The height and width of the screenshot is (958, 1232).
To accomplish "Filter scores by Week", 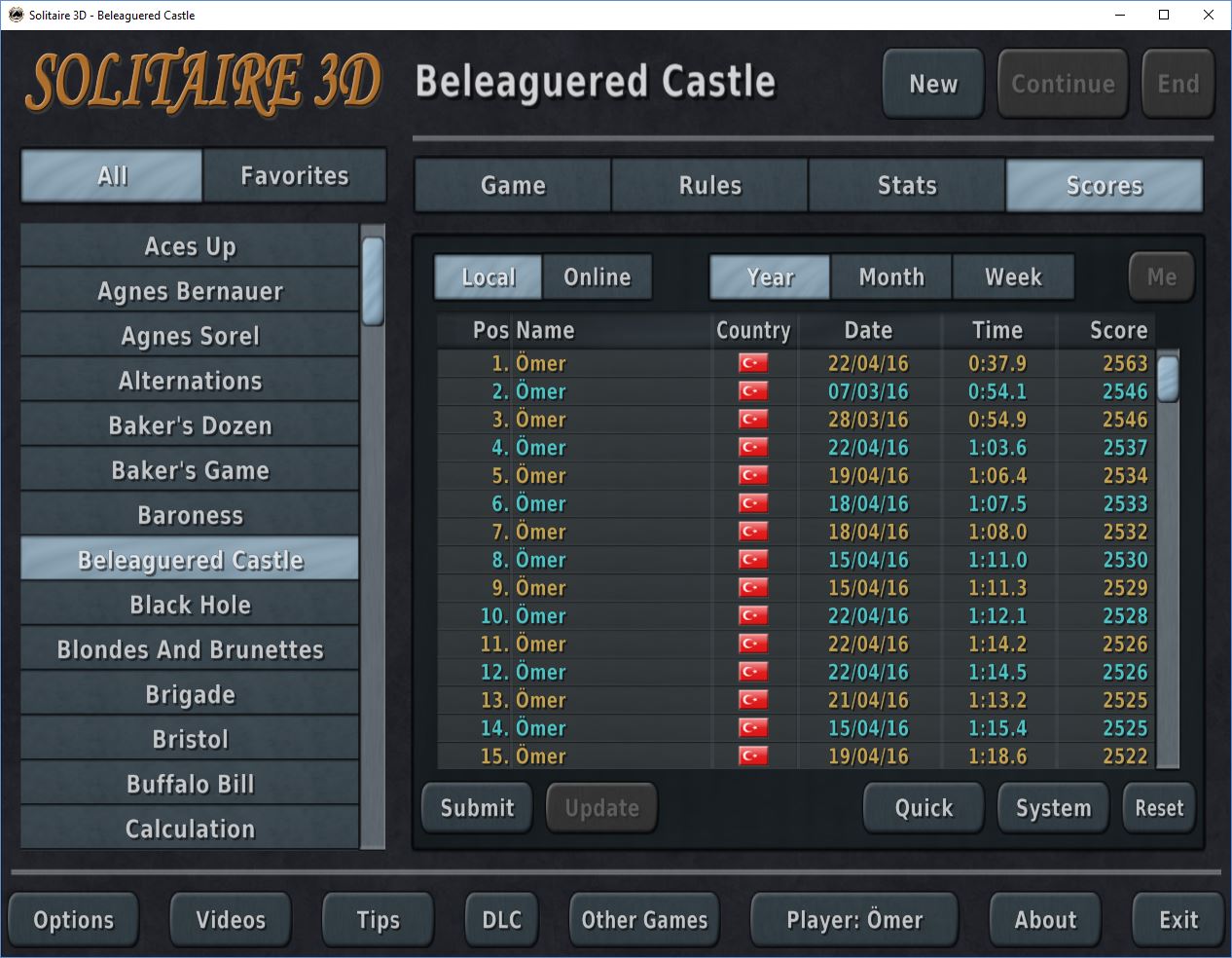I will pos(1013,277).
